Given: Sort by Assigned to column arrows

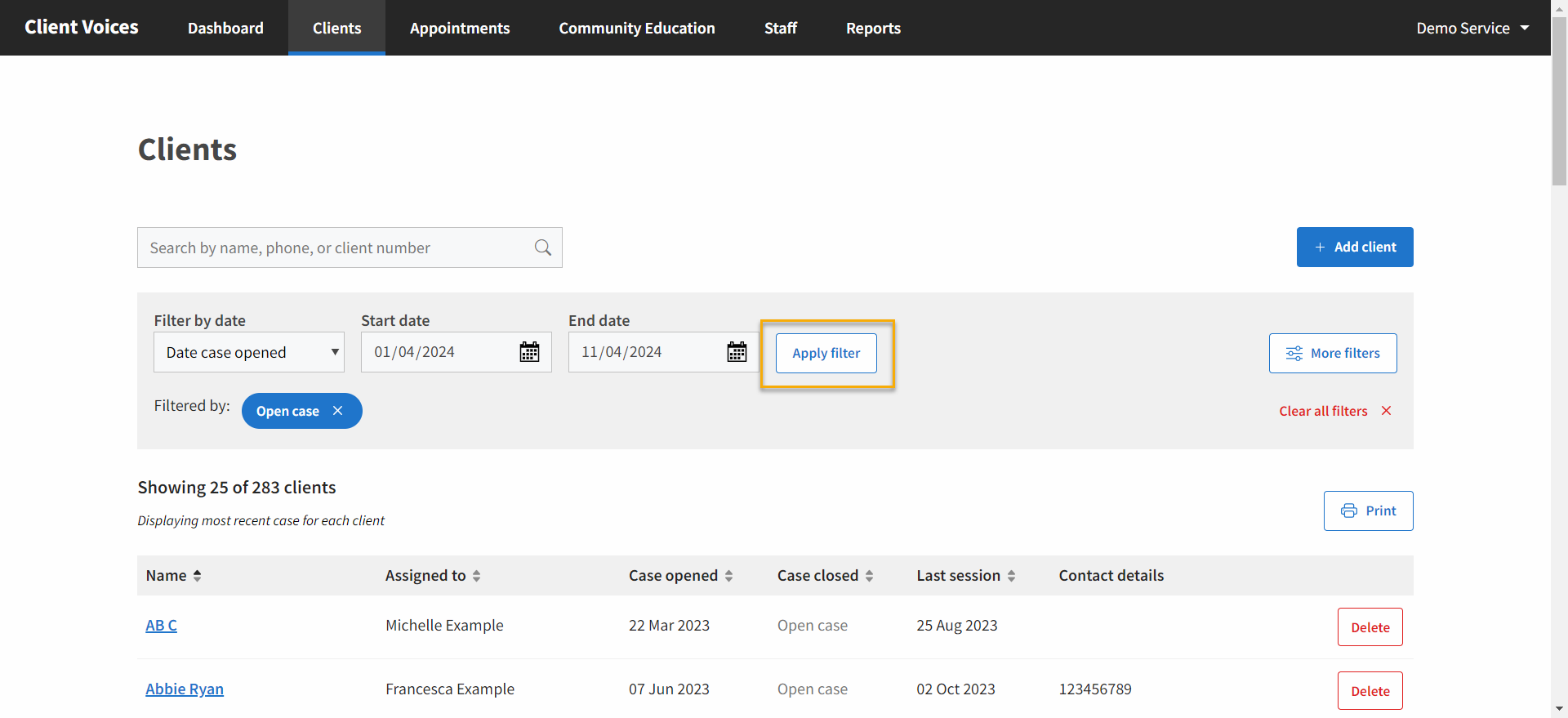Looking at the screenshot, I should point(477,576).
